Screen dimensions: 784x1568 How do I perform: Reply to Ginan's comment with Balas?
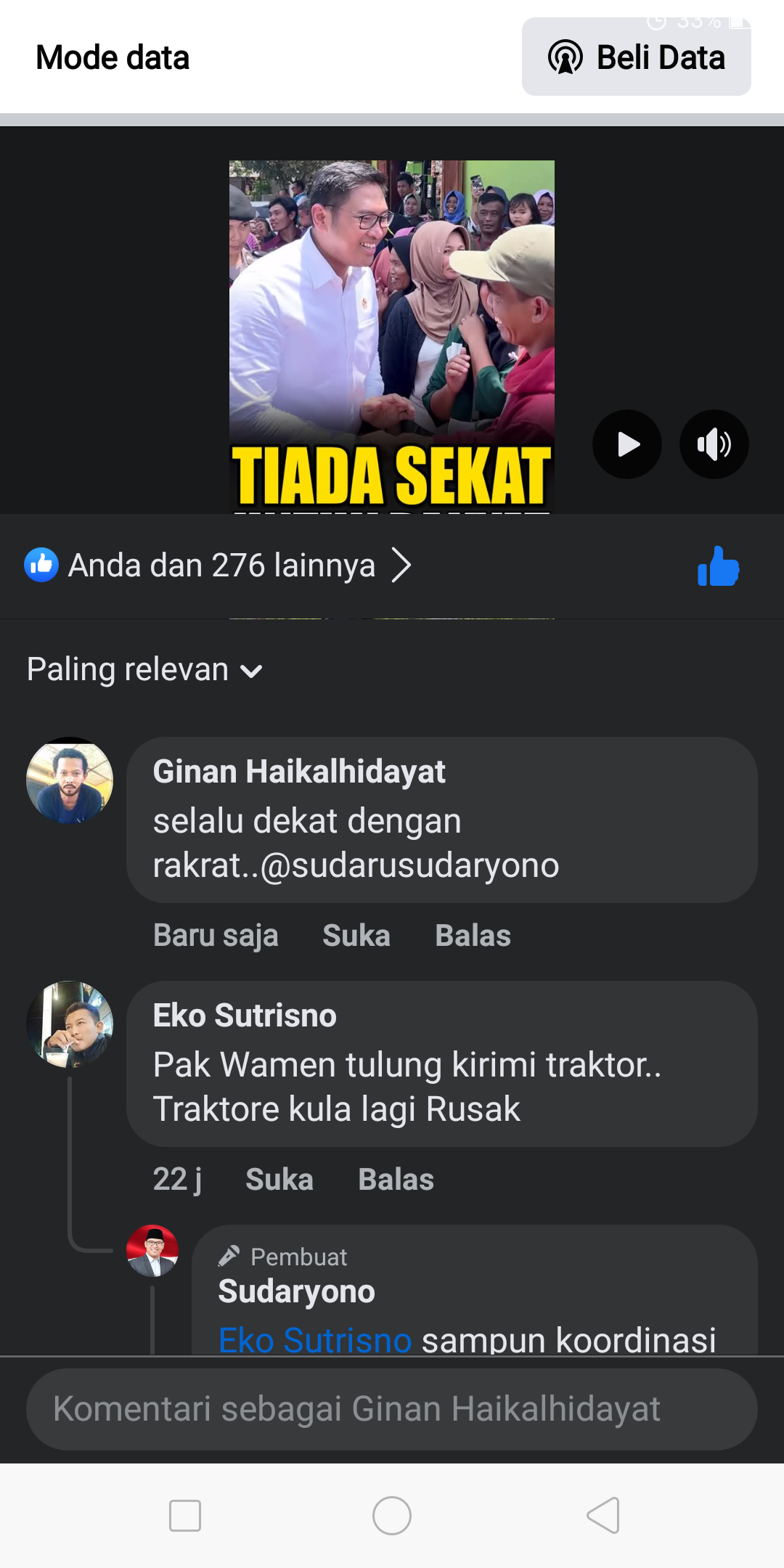(x=473, y=936)
